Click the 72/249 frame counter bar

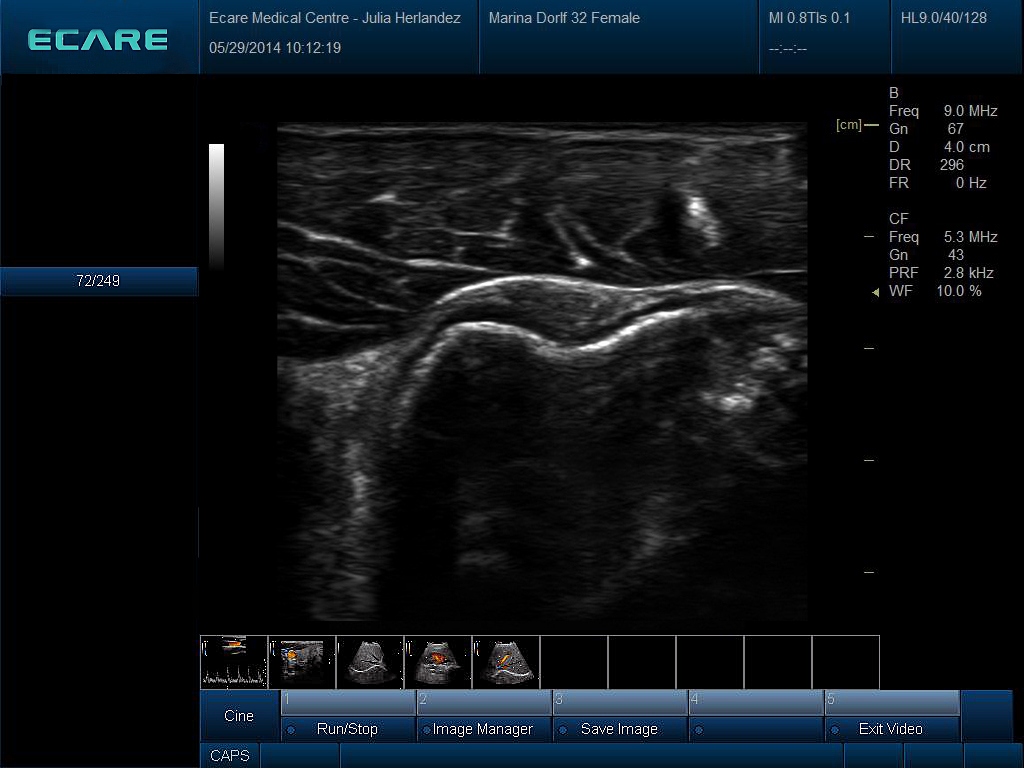pyautogui.click(x=99, y=281)
